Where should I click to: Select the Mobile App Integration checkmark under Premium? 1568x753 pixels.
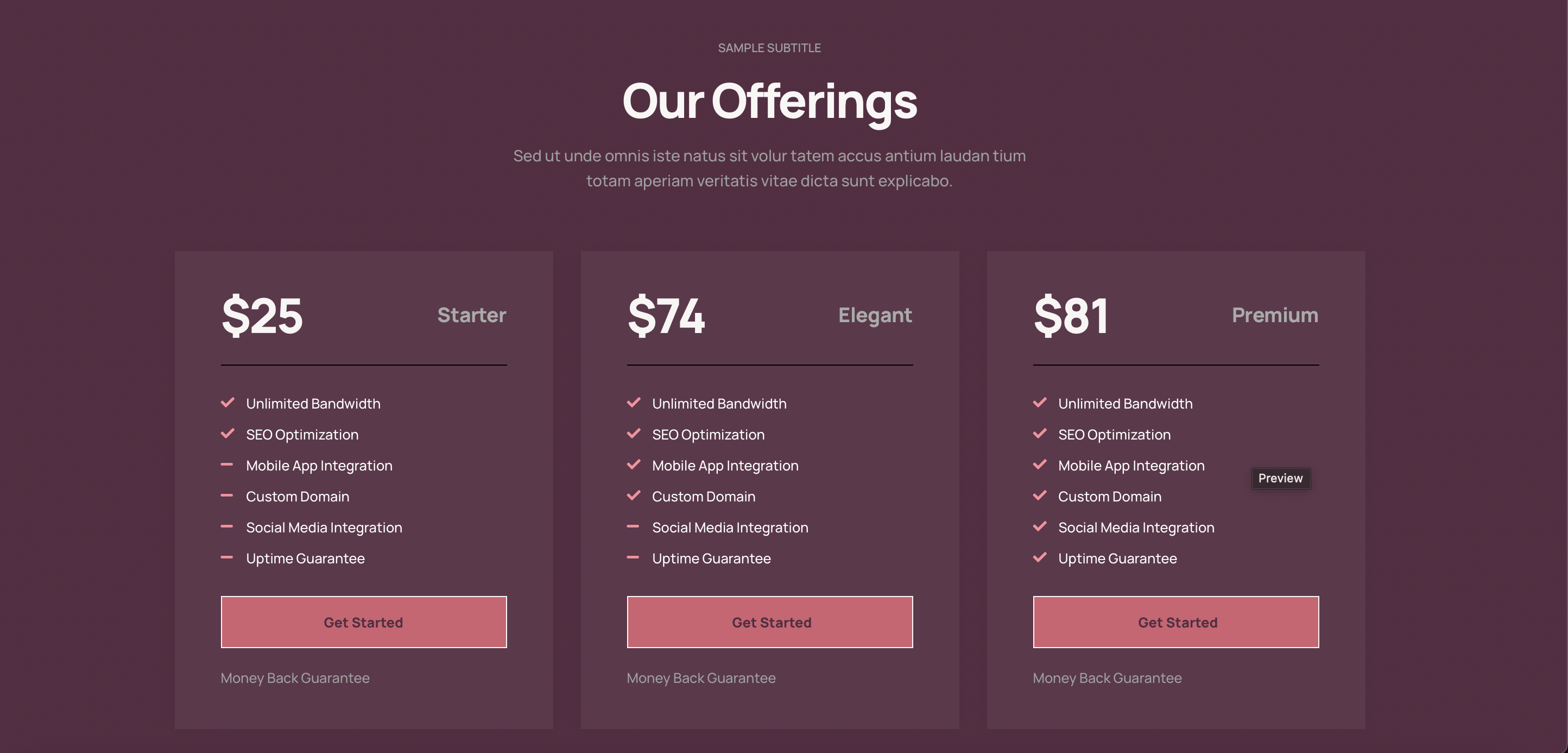[x=1040, y=464]
